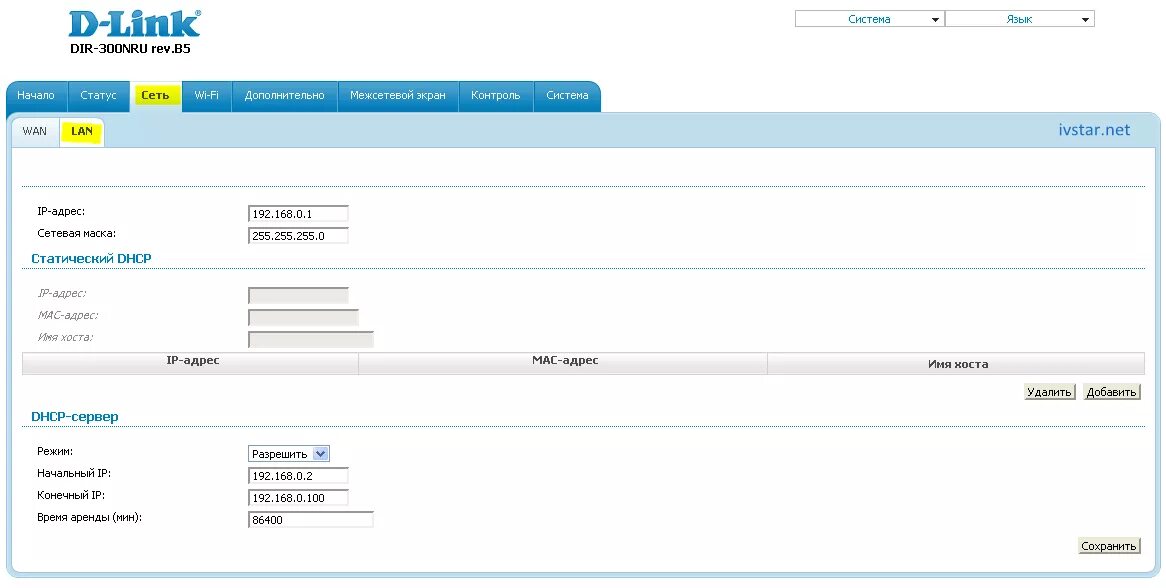Click the Удалить button
Image resolution: width=1166 pixels, height=588 pixels.
pos(1049,392)
